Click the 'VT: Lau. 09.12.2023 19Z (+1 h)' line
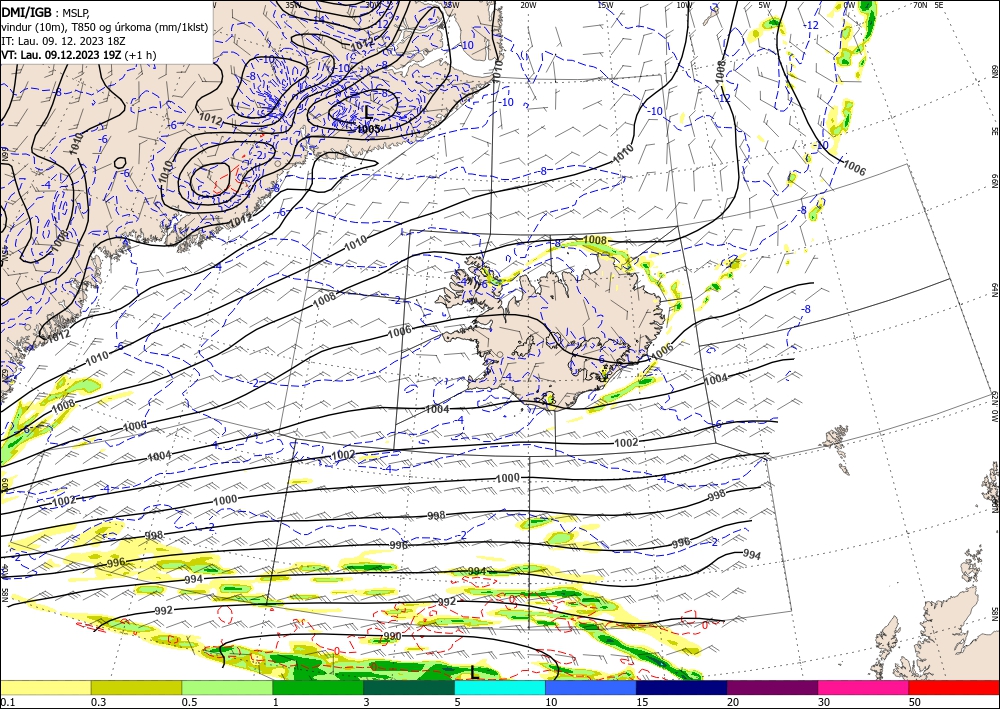1000x709 pixels. pyautogui.click(x=78, y=55)
